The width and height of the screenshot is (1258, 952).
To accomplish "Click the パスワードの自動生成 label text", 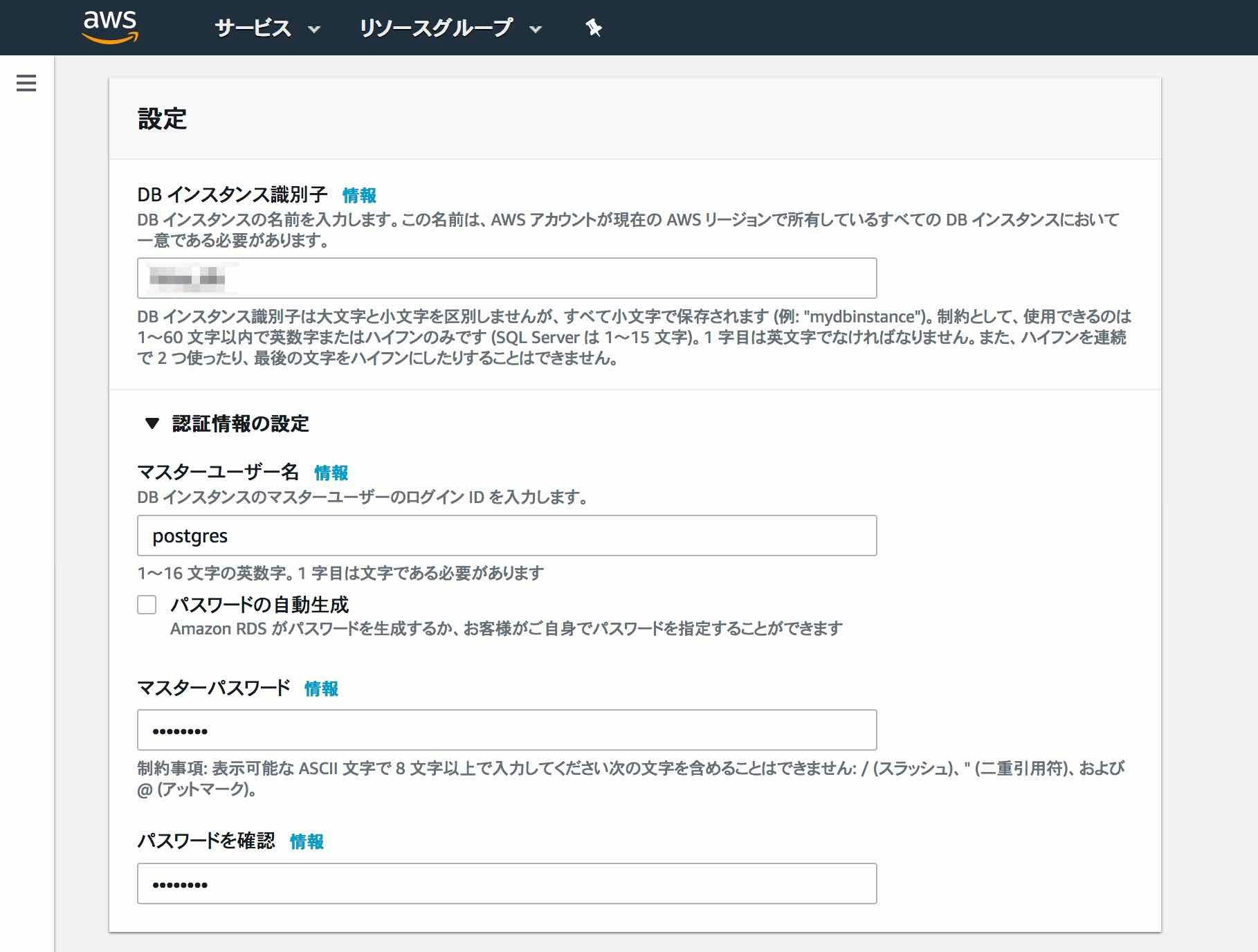I will pos(259,605).
